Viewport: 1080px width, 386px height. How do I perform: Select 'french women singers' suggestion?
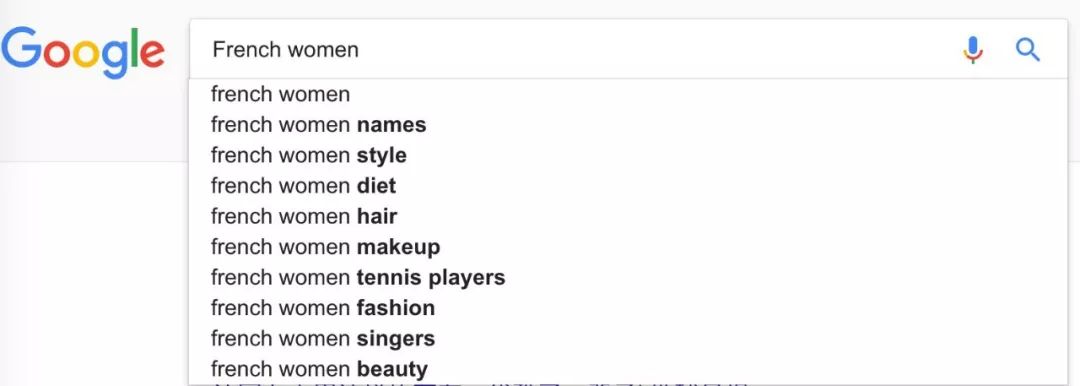tap(628, 338)
